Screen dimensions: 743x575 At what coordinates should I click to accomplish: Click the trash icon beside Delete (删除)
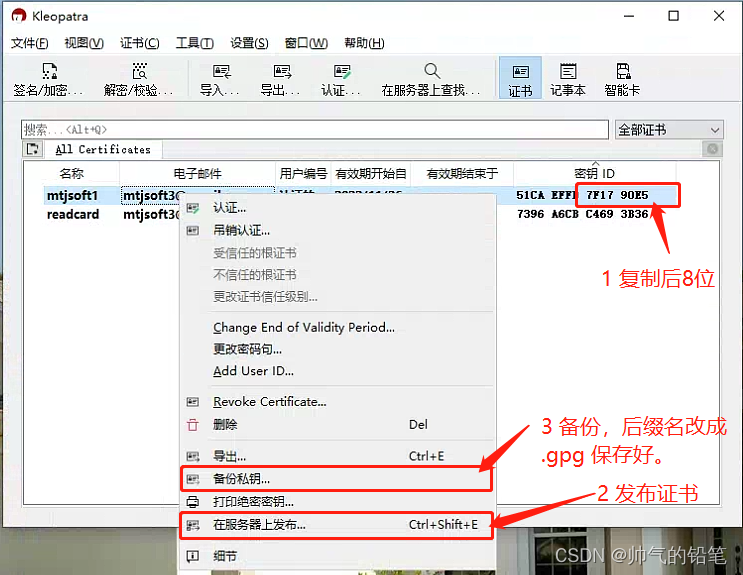[192, 425]
